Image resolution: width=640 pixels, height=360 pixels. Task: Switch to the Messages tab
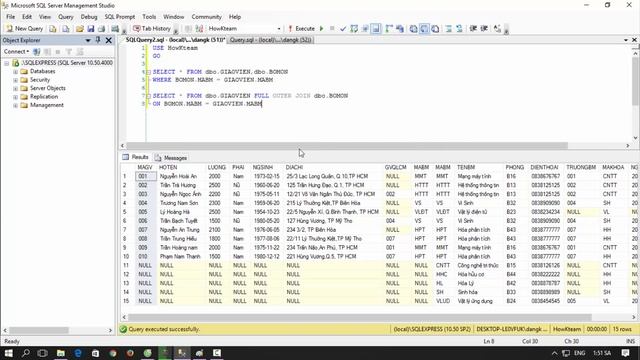coord(171,158)
